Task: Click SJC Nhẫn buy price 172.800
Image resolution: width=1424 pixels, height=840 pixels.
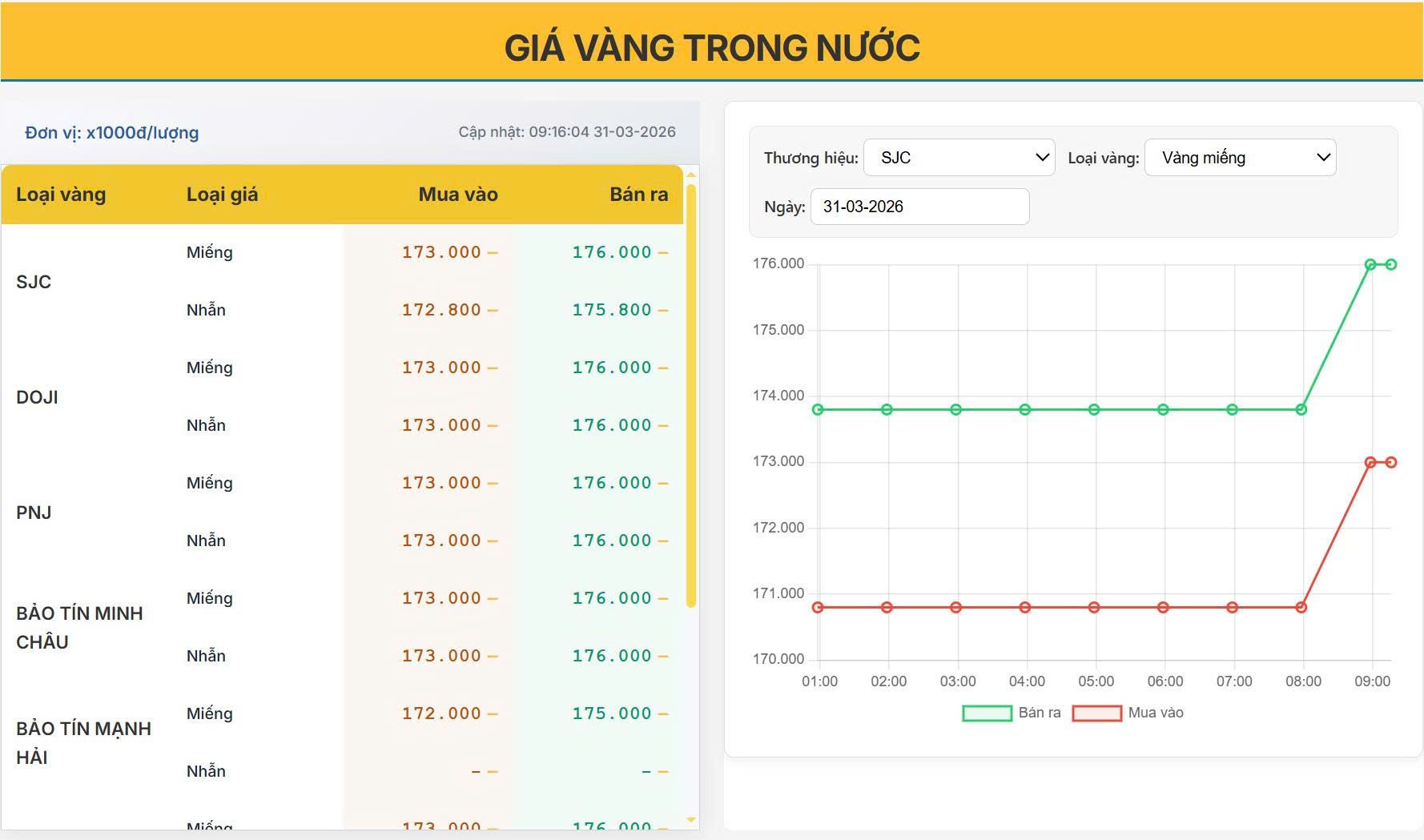Action: [441, 310]
